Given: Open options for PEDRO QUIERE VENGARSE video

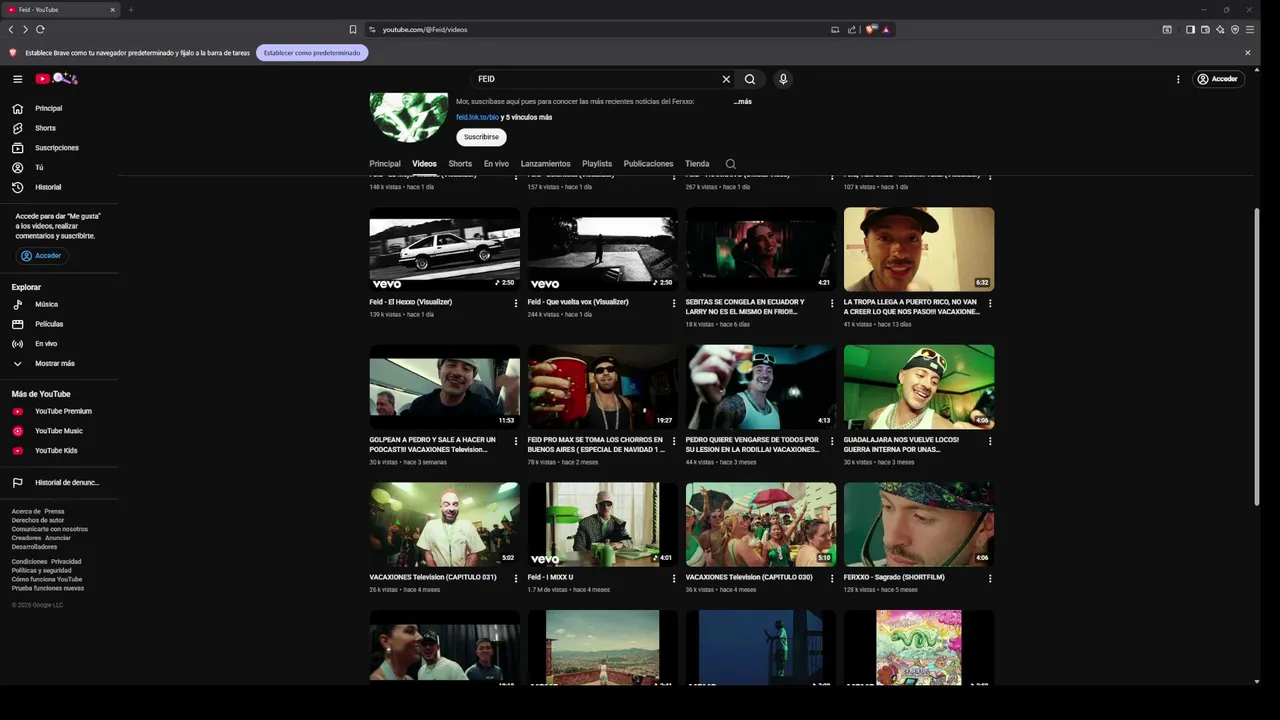Looking at the screenshot, I should click(832, 441).
